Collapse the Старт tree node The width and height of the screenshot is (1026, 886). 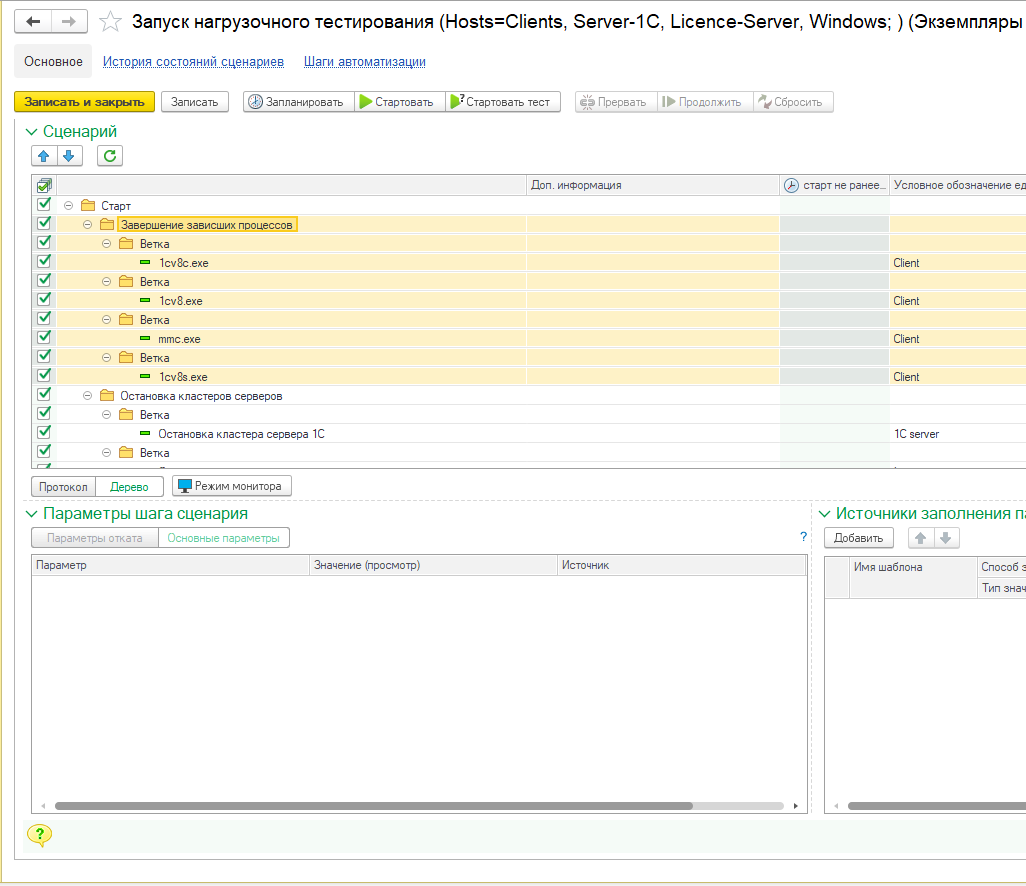69,205
